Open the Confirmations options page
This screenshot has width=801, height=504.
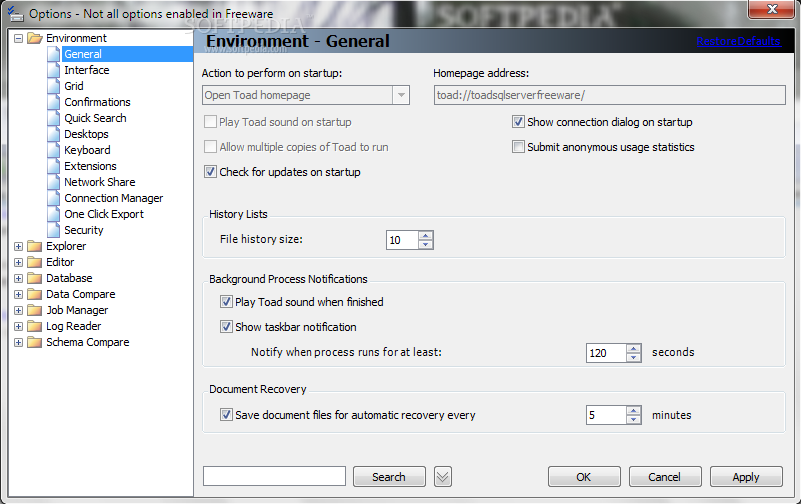coord(97,102)
